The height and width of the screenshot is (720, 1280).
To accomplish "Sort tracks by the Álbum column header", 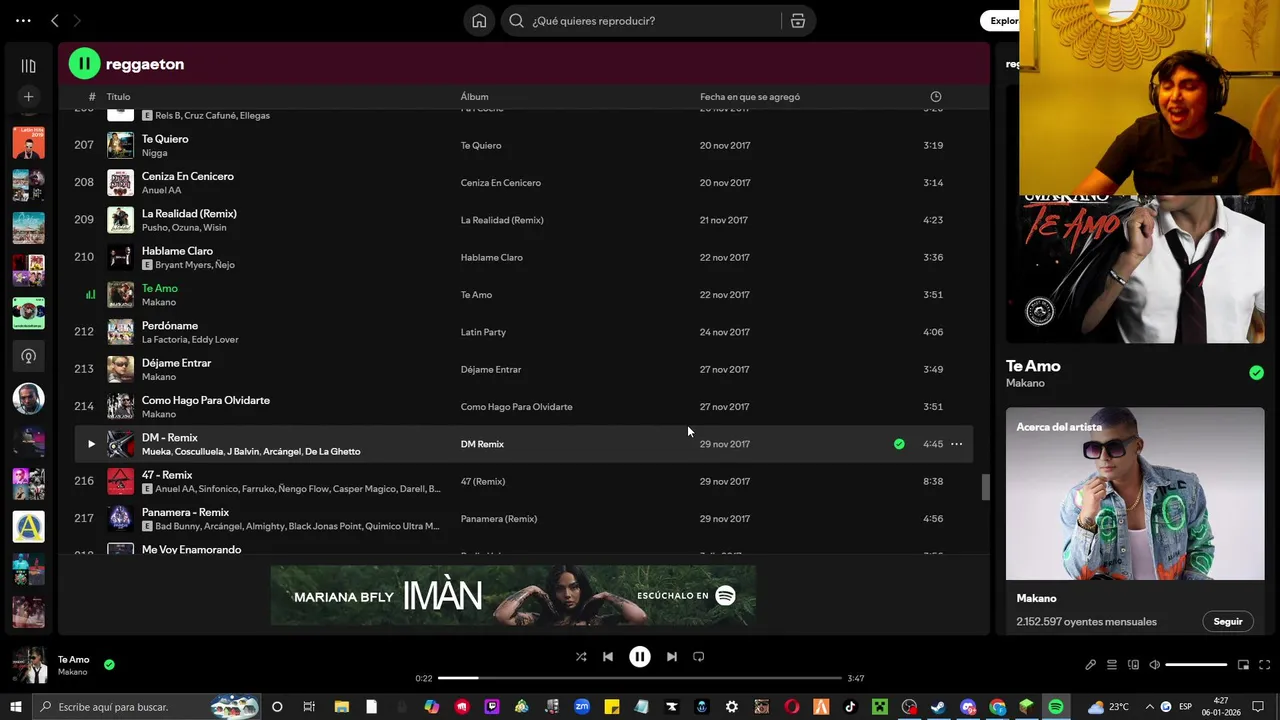I will point(474,97).
